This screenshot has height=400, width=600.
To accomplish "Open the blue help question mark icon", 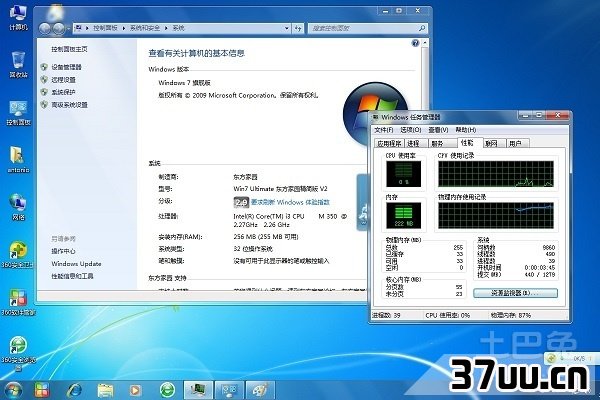I will tap(415, 43).
